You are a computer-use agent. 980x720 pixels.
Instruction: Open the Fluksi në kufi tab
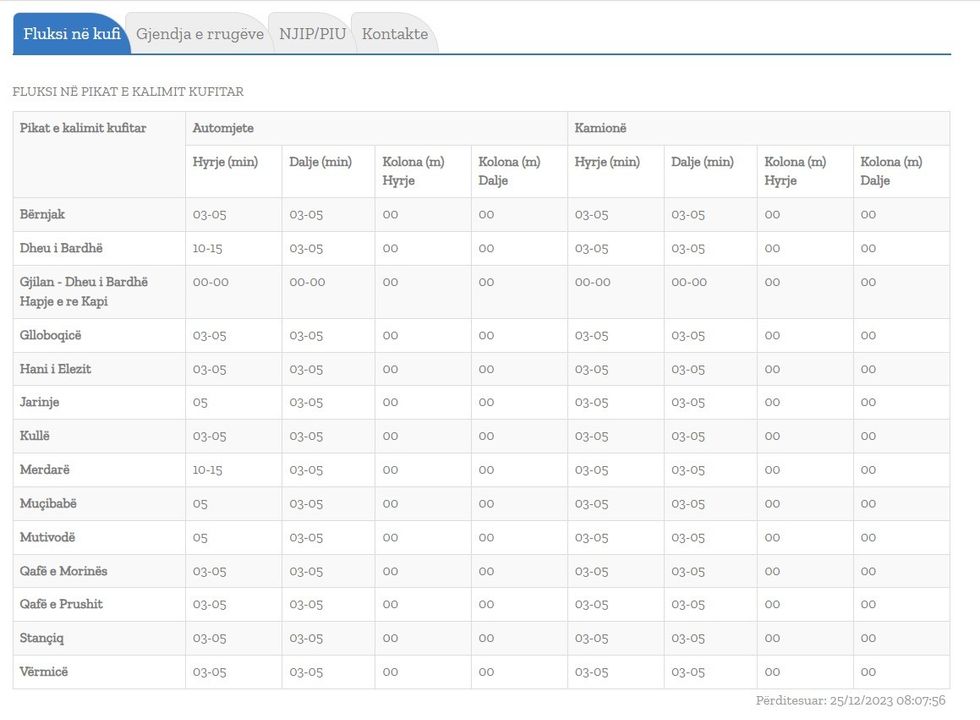tap(72, 34)
